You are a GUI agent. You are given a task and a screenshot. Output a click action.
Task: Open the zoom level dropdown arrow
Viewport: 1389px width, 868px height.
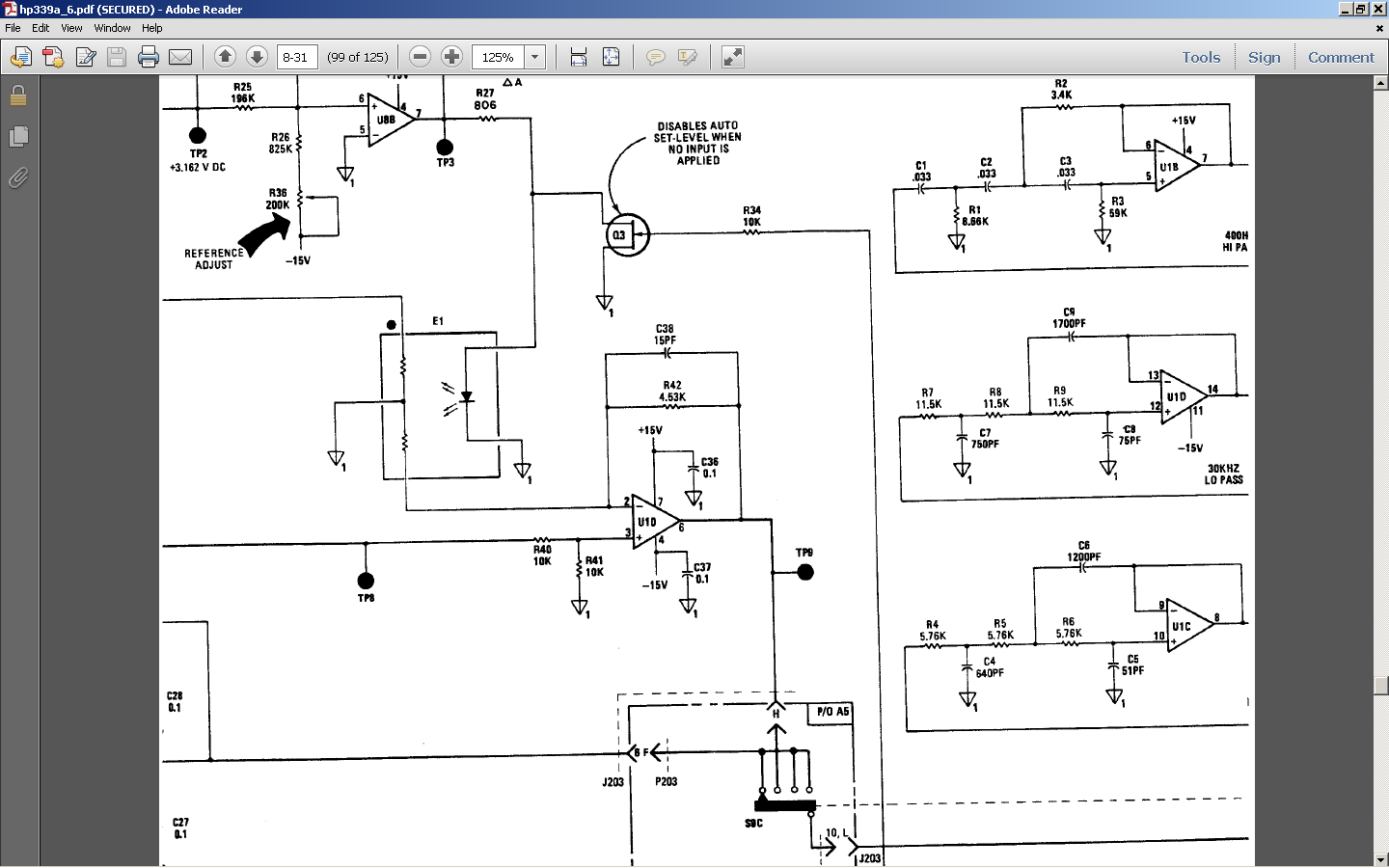pos(534,57)
